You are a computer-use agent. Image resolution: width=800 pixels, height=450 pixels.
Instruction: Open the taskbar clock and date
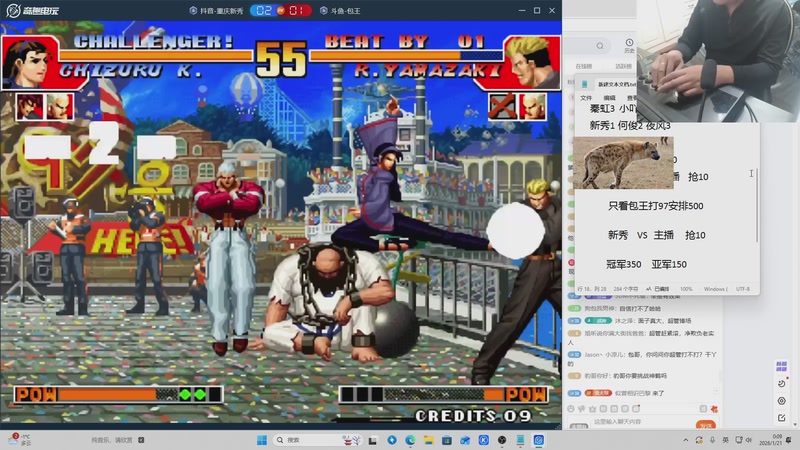(770, 440)
